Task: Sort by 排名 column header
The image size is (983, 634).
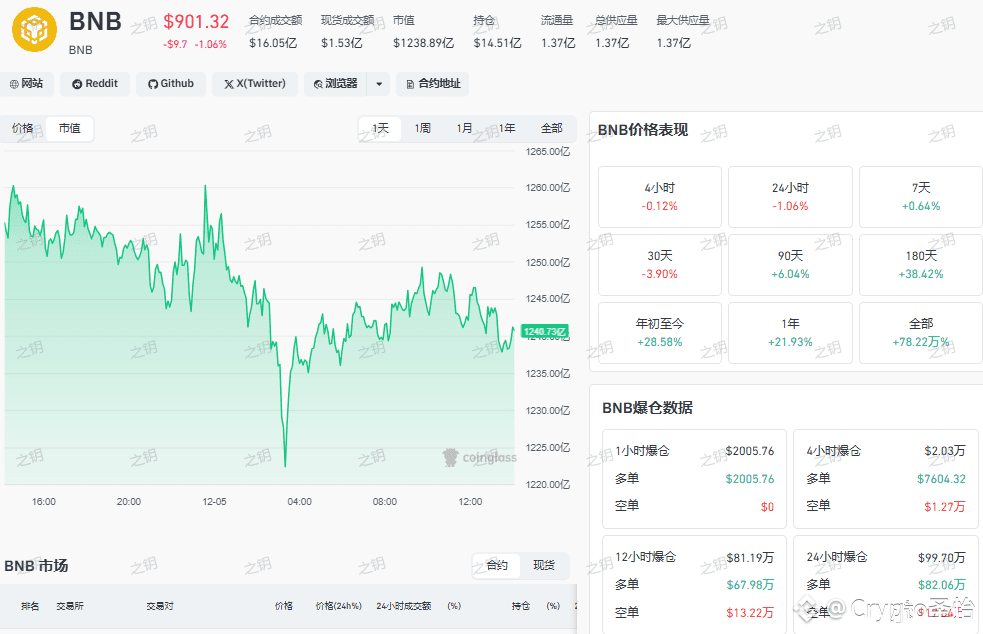Action: click(x=30, y=606)
